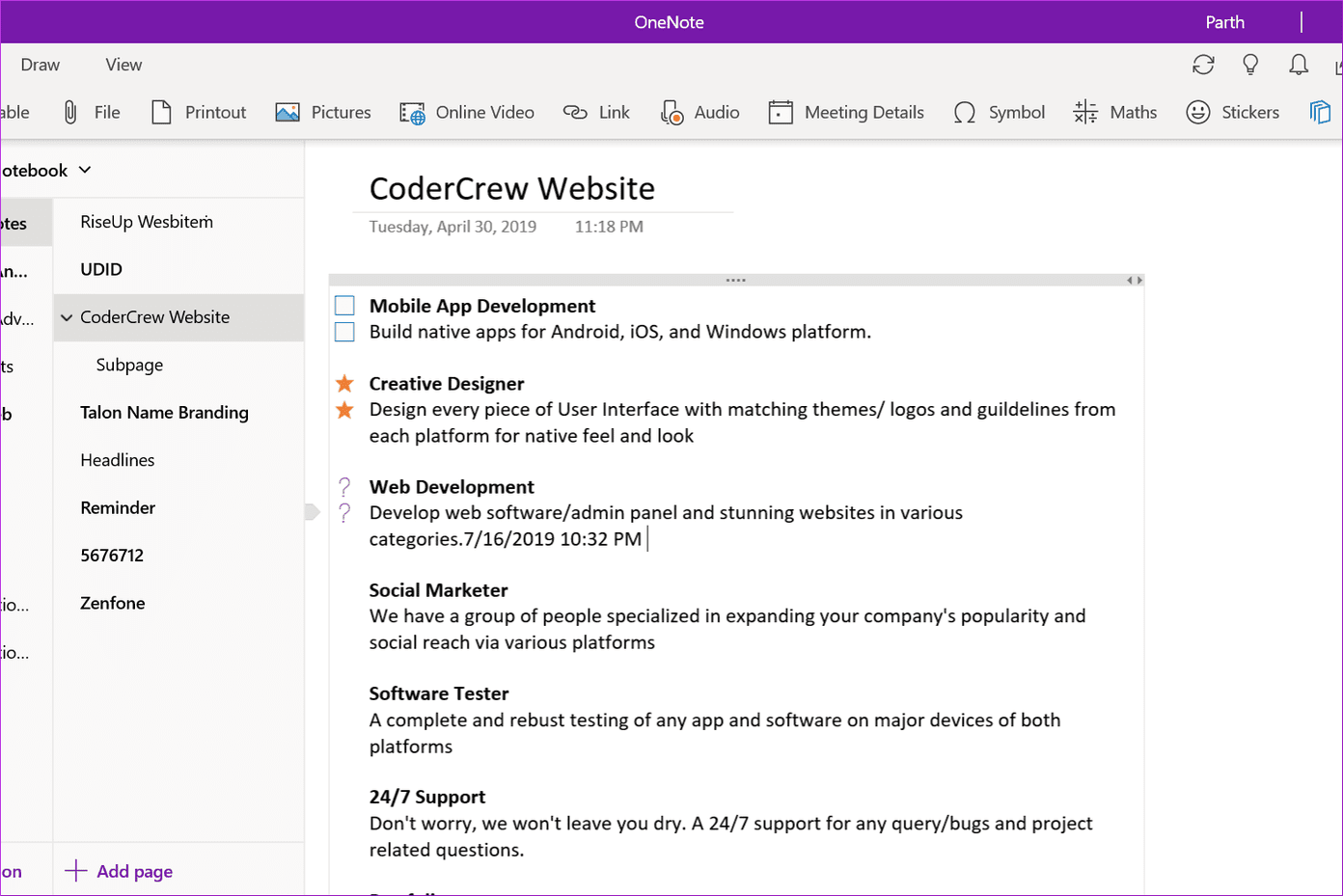The width and height of the screenshot is (1343, 896).
Task: Click the File attachment paperclip icon
Action: (70, 113)
